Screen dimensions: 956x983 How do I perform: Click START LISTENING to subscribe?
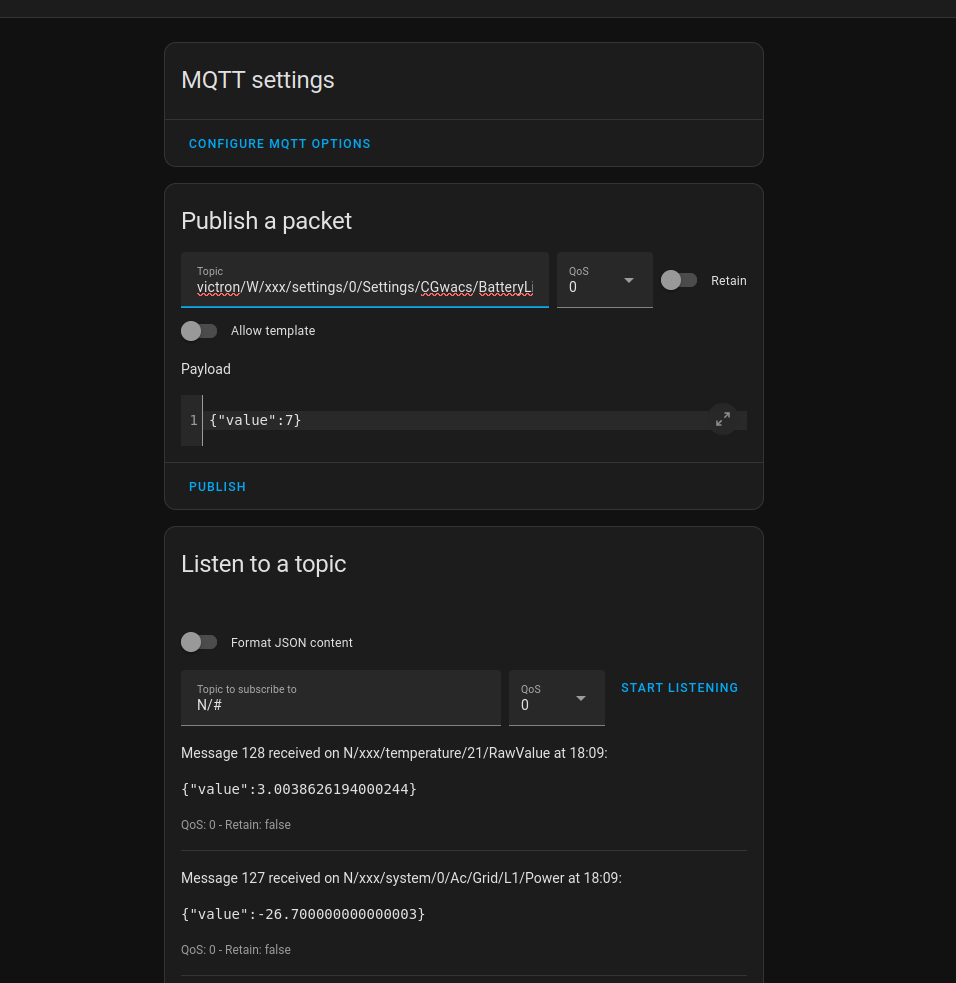[x=679, y=688]
